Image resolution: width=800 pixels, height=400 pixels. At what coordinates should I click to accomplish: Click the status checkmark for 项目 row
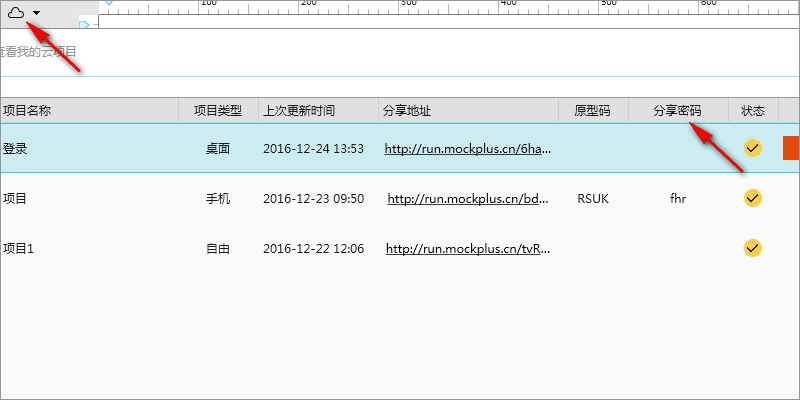pyautogui.click(x=753, y=198)
